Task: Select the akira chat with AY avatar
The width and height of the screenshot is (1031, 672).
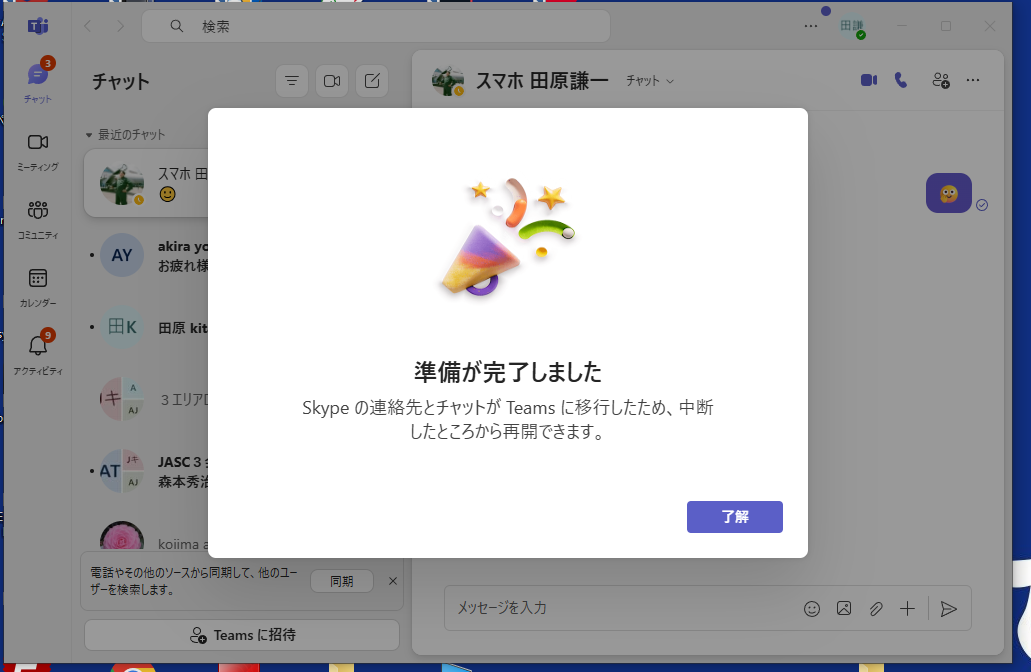Action: (x=147, y=256)
